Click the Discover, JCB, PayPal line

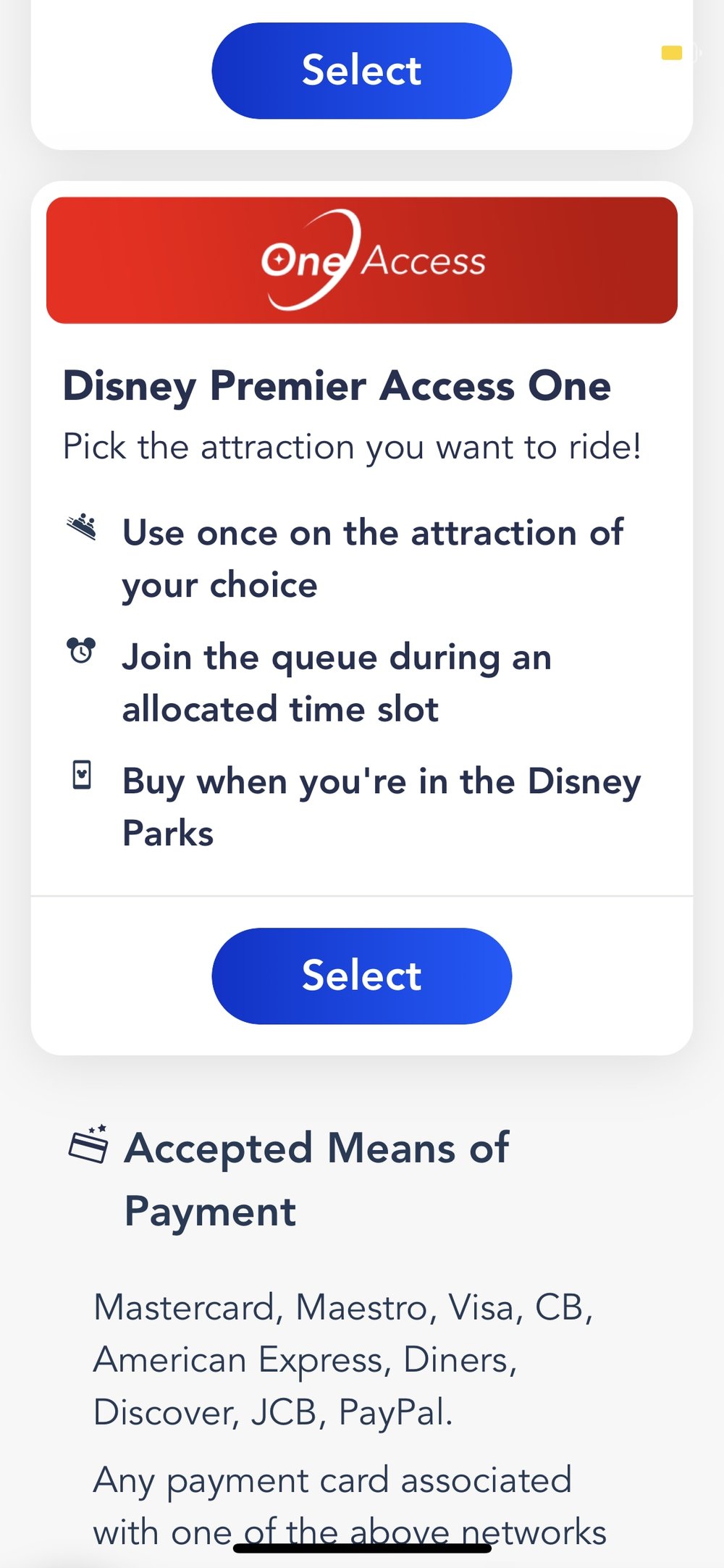pyautogui.click(x=273, y=1412)
